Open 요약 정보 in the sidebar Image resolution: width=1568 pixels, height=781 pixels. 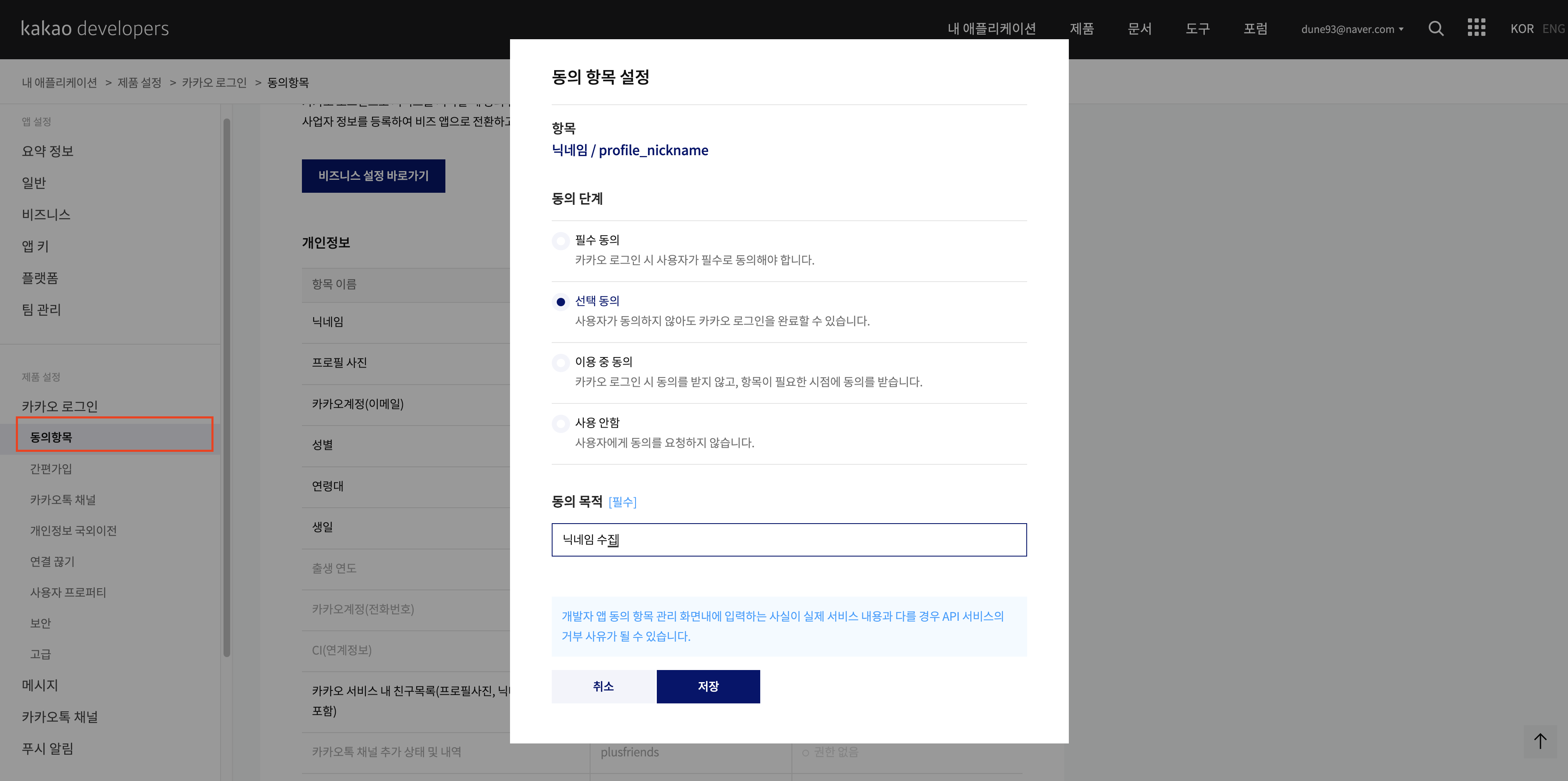pyautogui.click(x=48, y=151)
